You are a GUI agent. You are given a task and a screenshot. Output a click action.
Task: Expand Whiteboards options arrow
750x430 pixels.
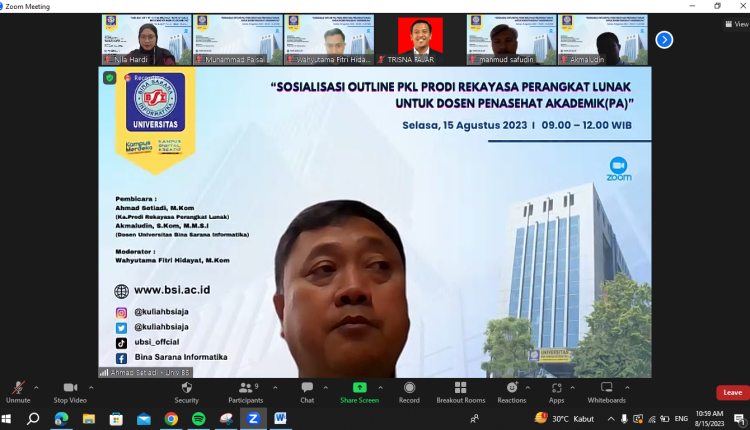pyautogui.click(x=627, y=388)
